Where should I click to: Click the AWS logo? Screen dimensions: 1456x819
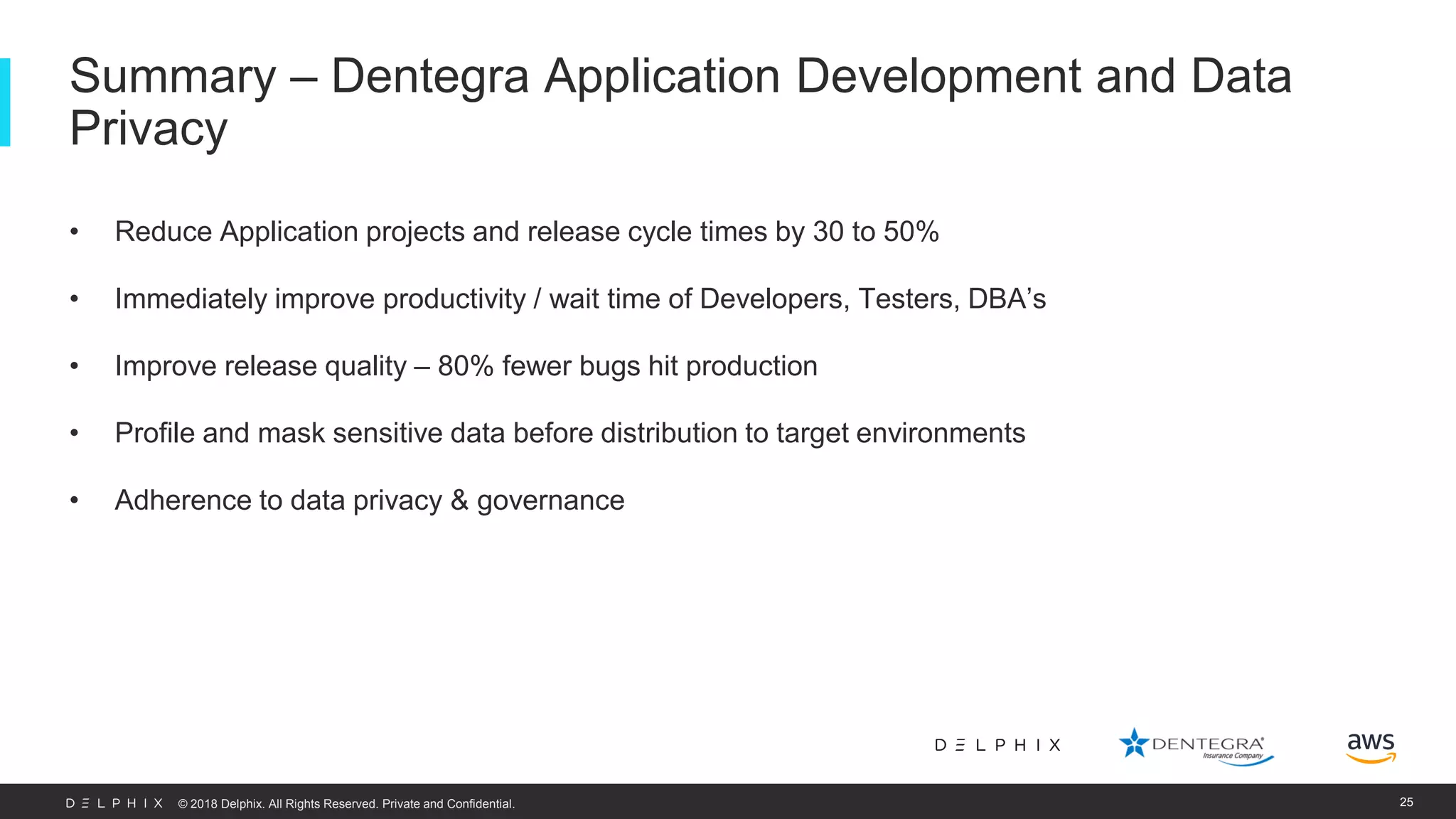coord(1371,745)
